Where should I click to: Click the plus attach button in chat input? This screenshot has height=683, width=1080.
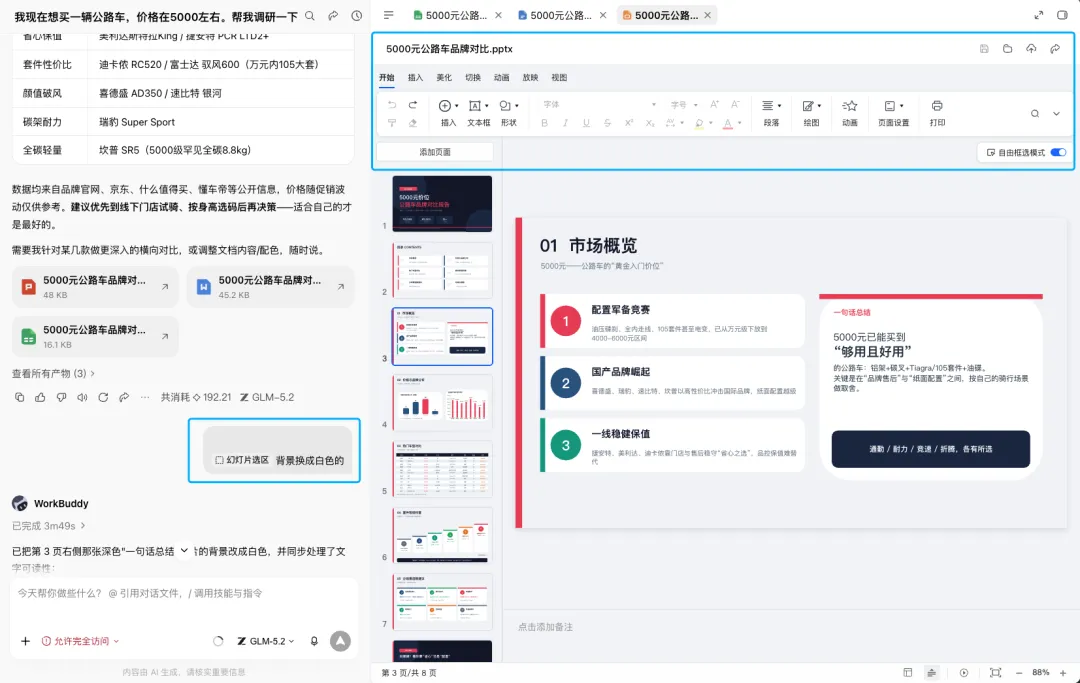25,641
